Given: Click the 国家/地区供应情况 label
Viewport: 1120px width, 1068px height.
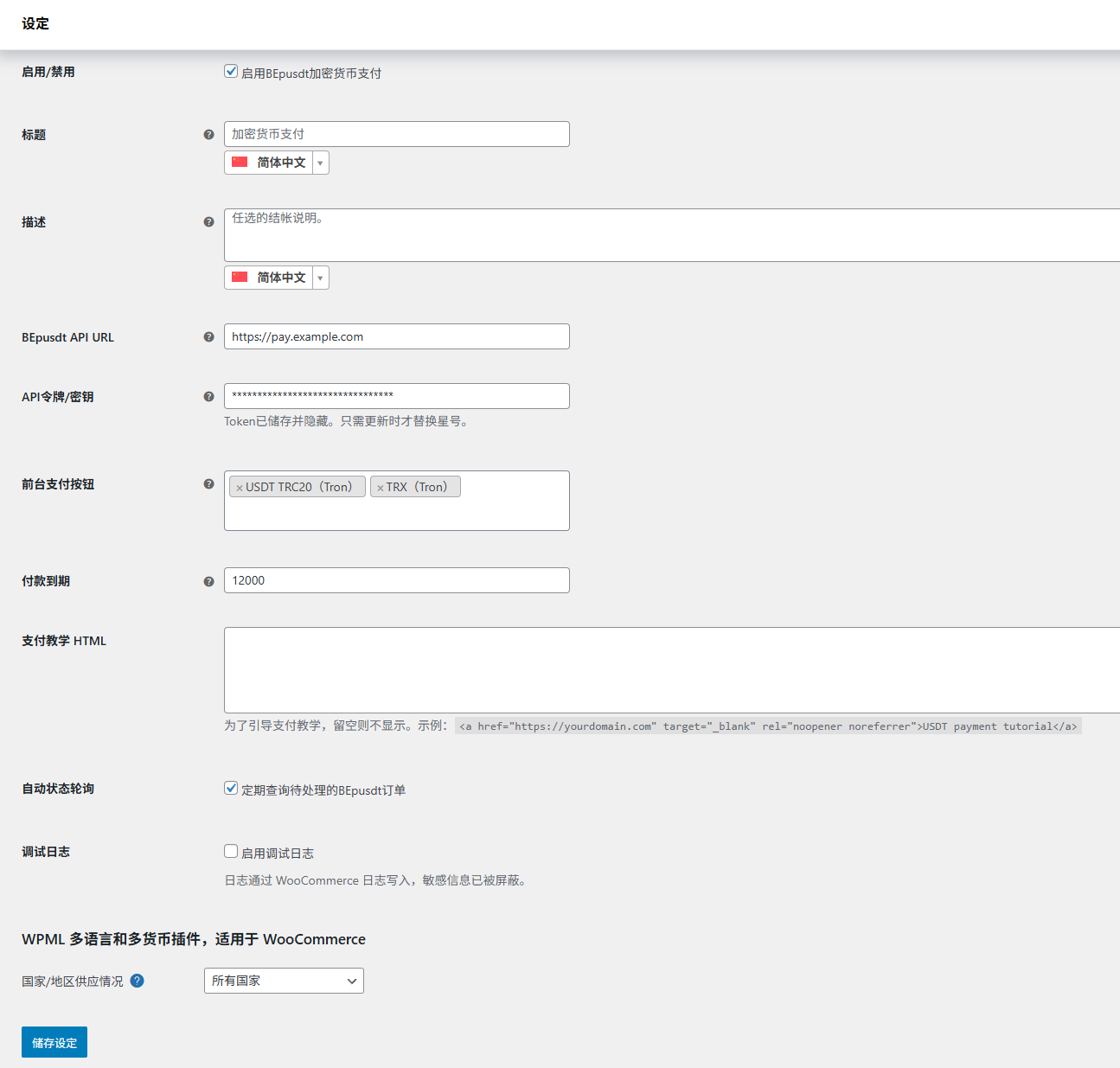Looking at the screenshot, I should [x=73, y=982].
